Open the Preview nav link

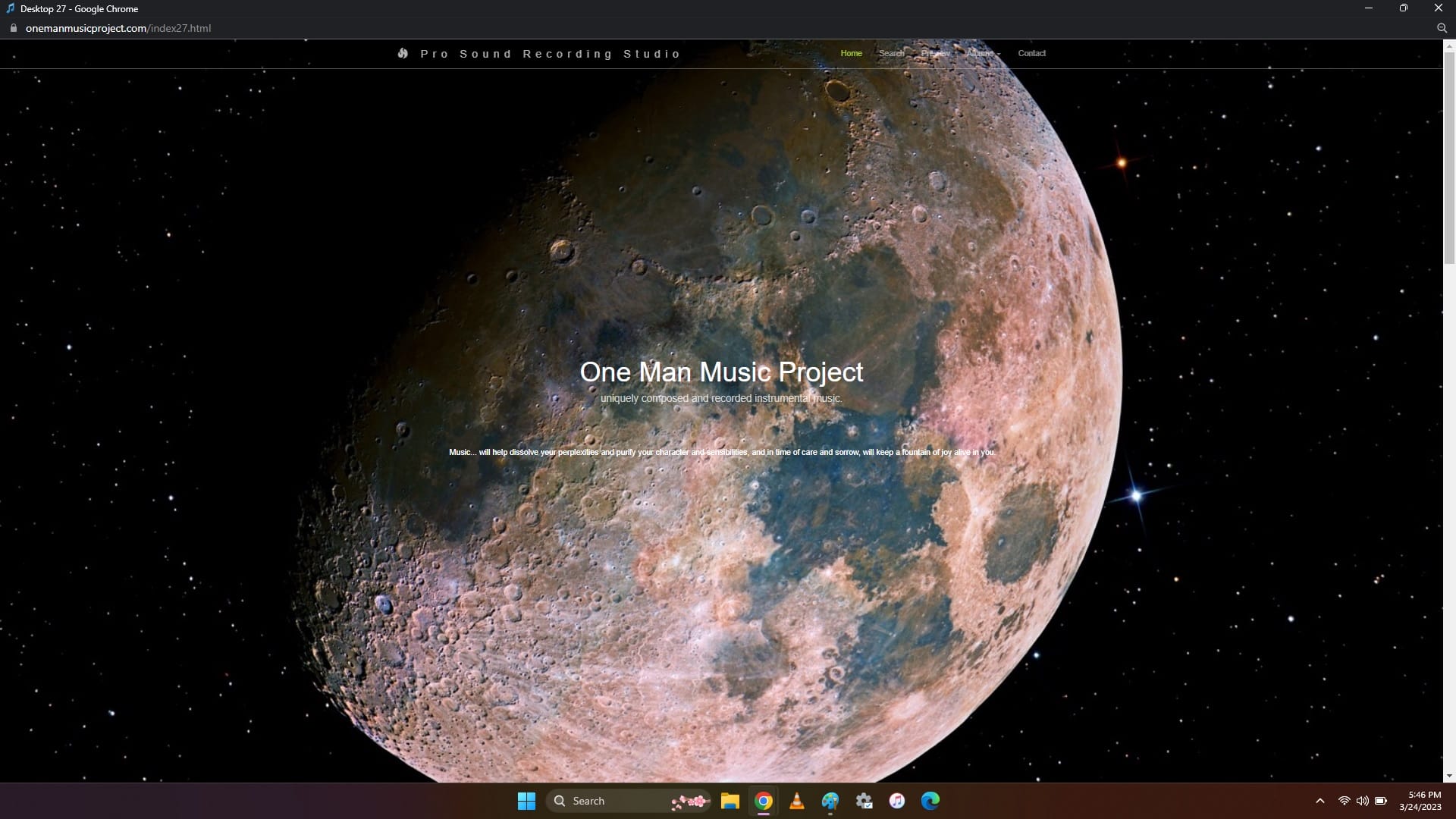tap(936, 53)
